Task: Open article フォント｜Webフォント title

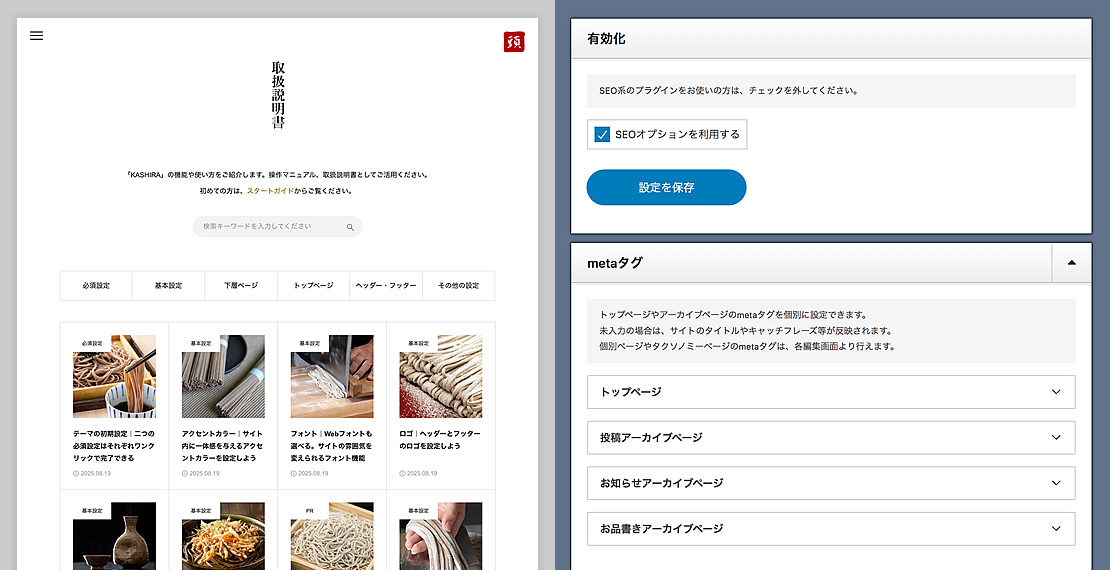Action: 332,445
